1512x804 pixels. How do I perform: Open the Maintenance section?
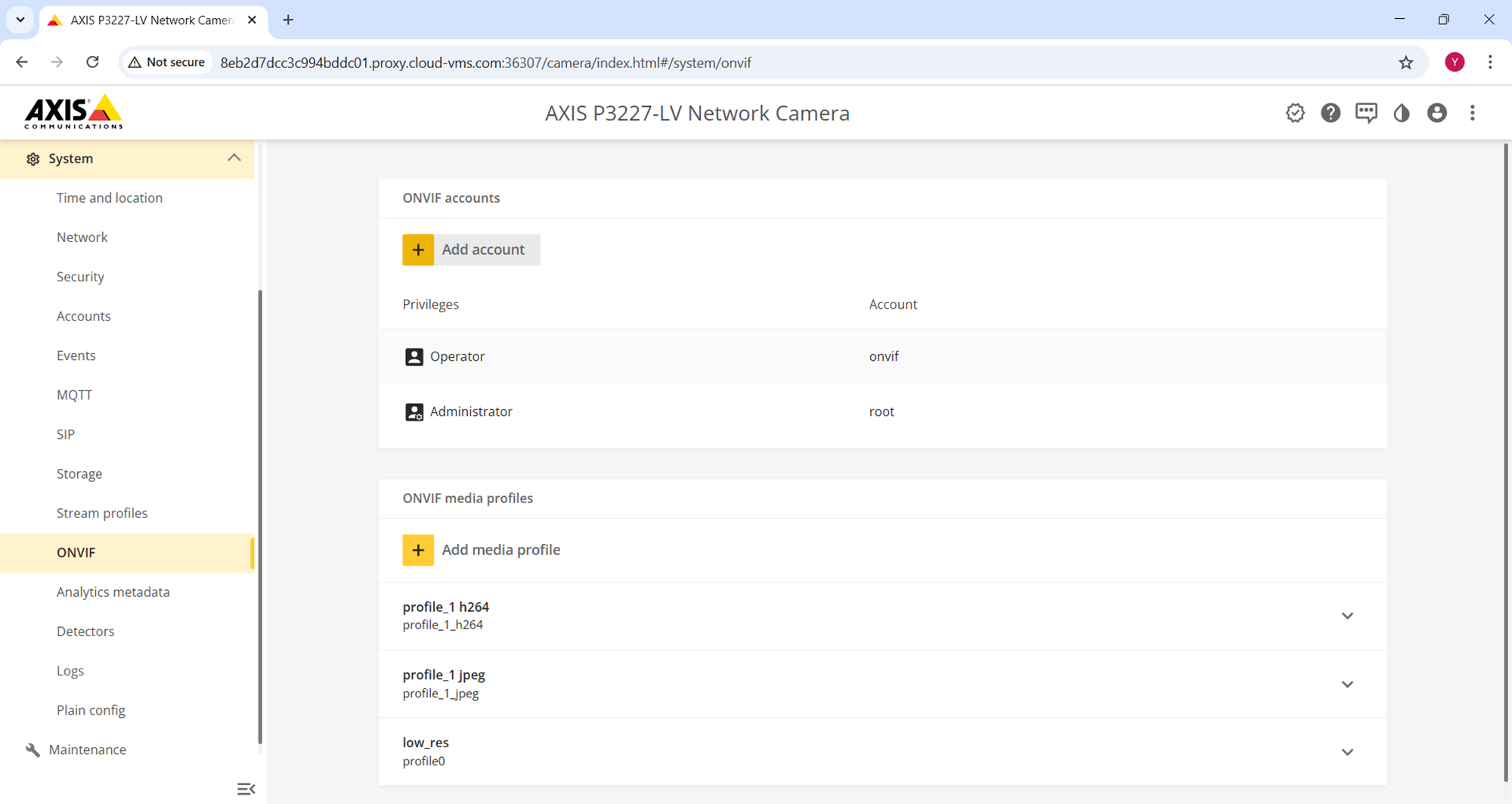pos(87,750)
